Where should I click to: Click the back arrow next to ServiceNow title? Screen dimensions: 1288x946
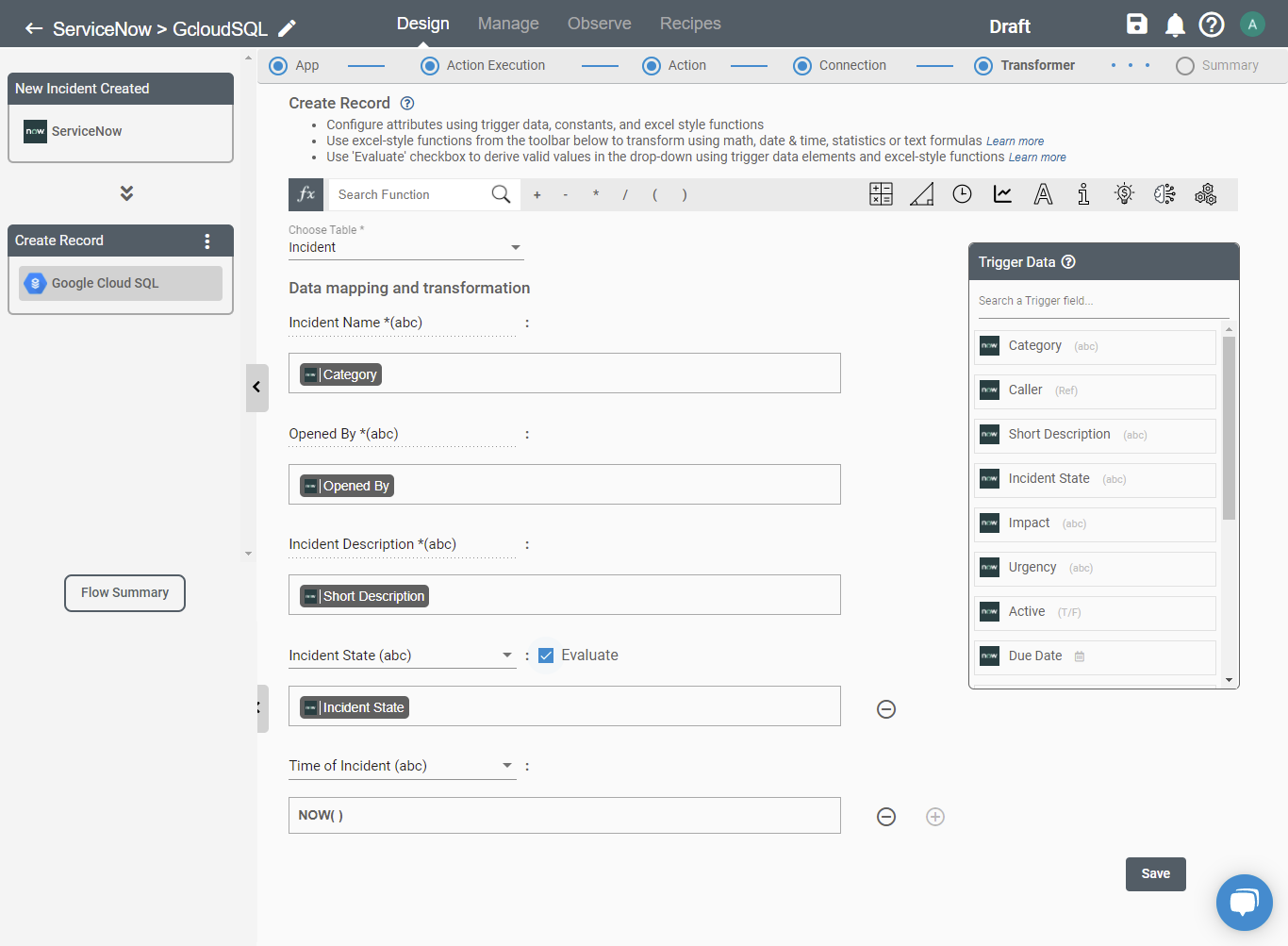pos(34,28)
